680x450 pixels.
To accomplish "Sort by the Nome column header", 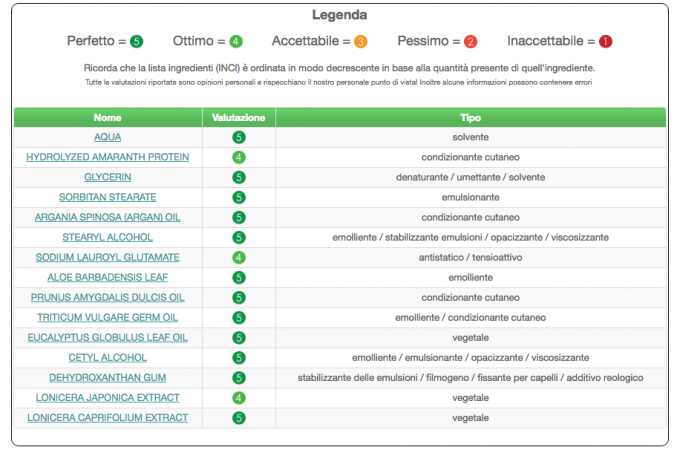I will [x=108, y=117].
